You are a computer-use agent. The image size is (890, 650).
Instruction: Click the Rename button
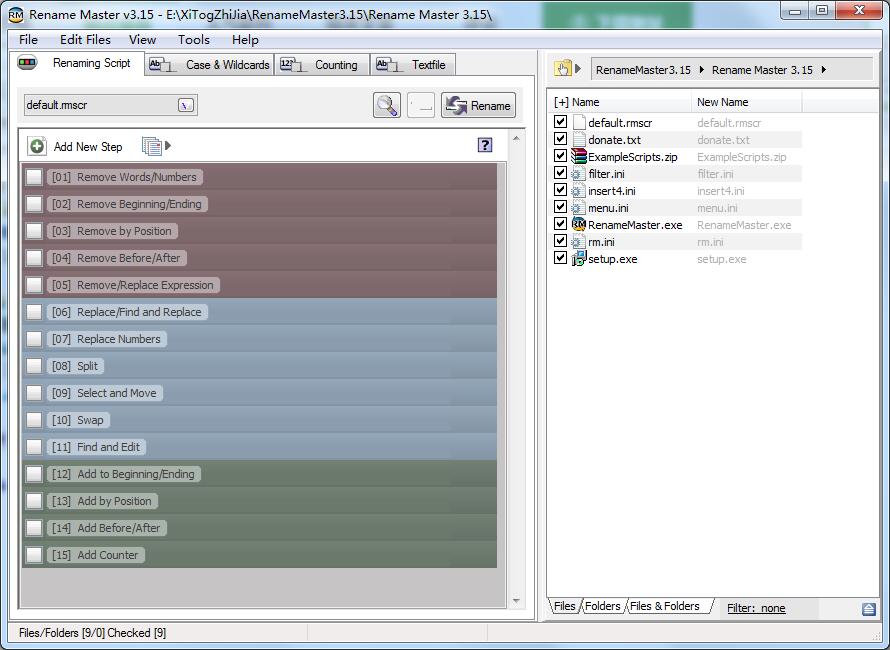point(478,106)
